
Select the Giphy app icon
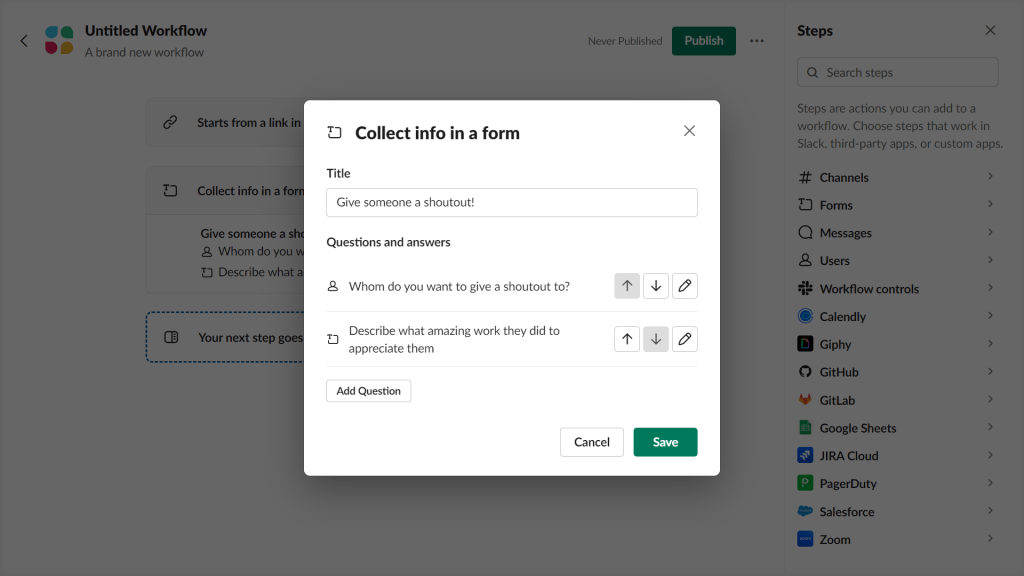click(x=808, y=344)
